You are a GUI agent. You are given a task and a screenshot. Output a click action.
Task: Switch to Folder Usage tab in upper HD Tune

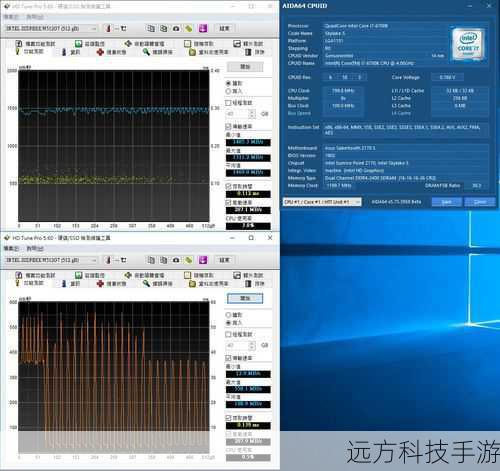[209, 52]
